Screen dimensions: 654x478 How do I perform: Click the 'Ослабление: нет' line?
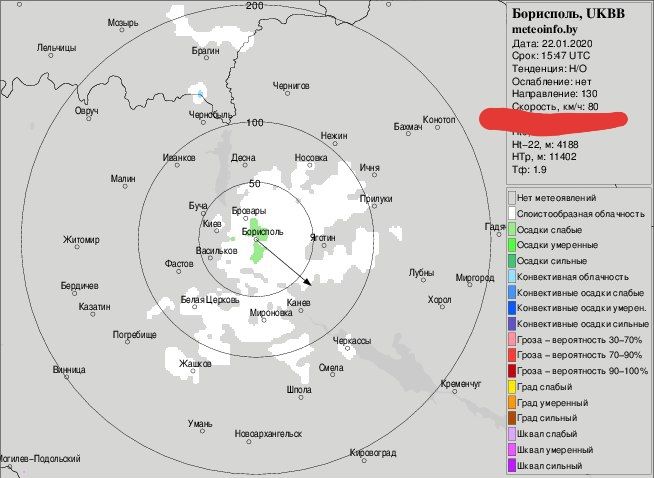click(x=551, y=81)
